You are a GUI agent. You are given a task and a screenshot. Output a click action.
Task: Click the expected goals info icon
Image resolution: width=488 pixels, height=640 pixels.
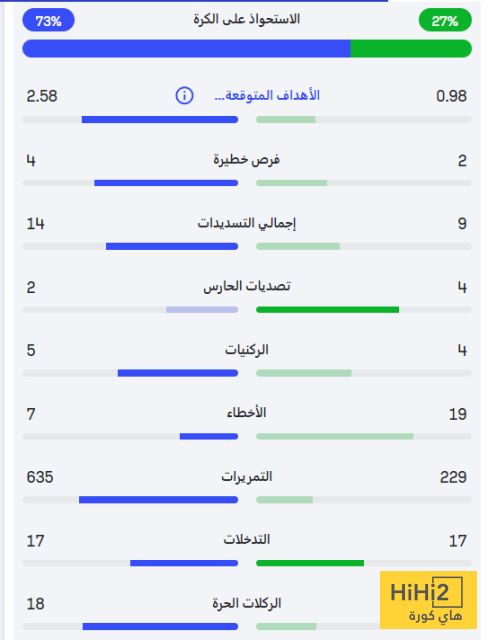pos(184,96)
